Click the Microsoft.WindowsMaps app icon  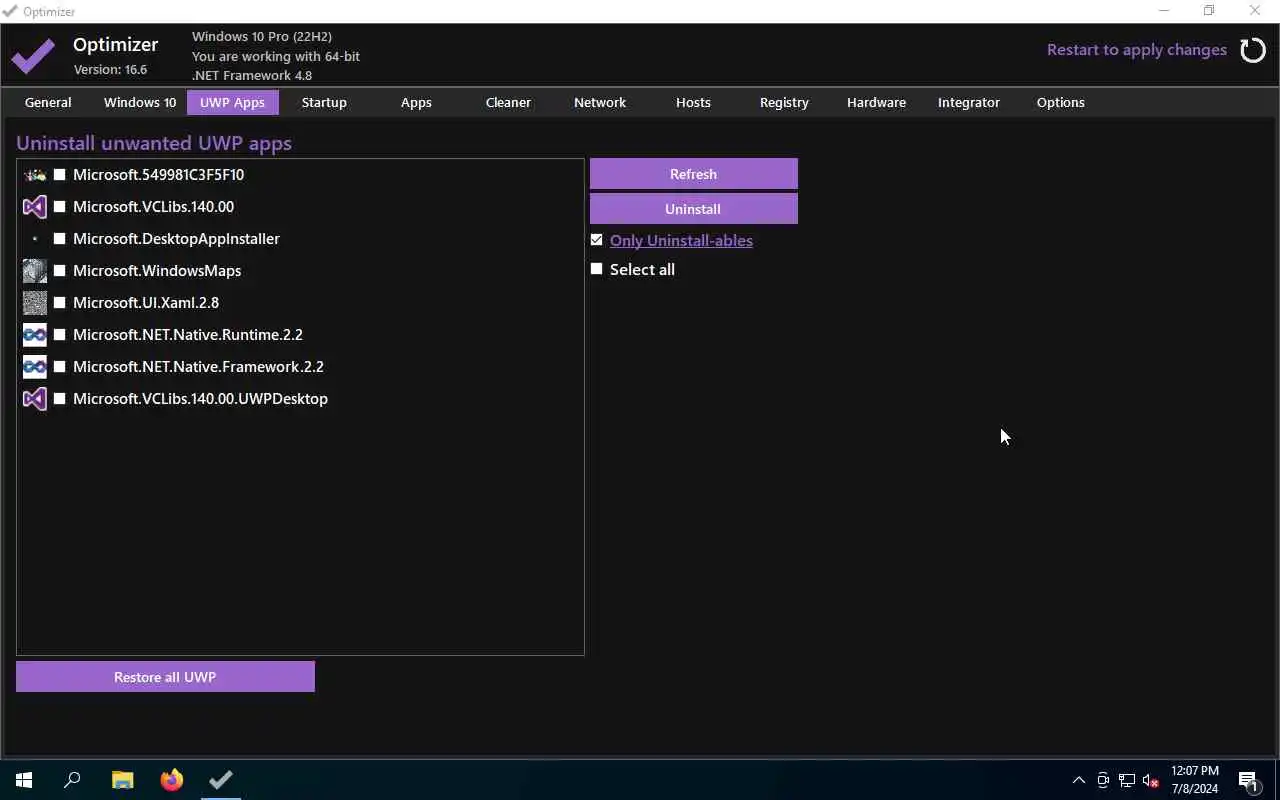(x=35, y=271)
